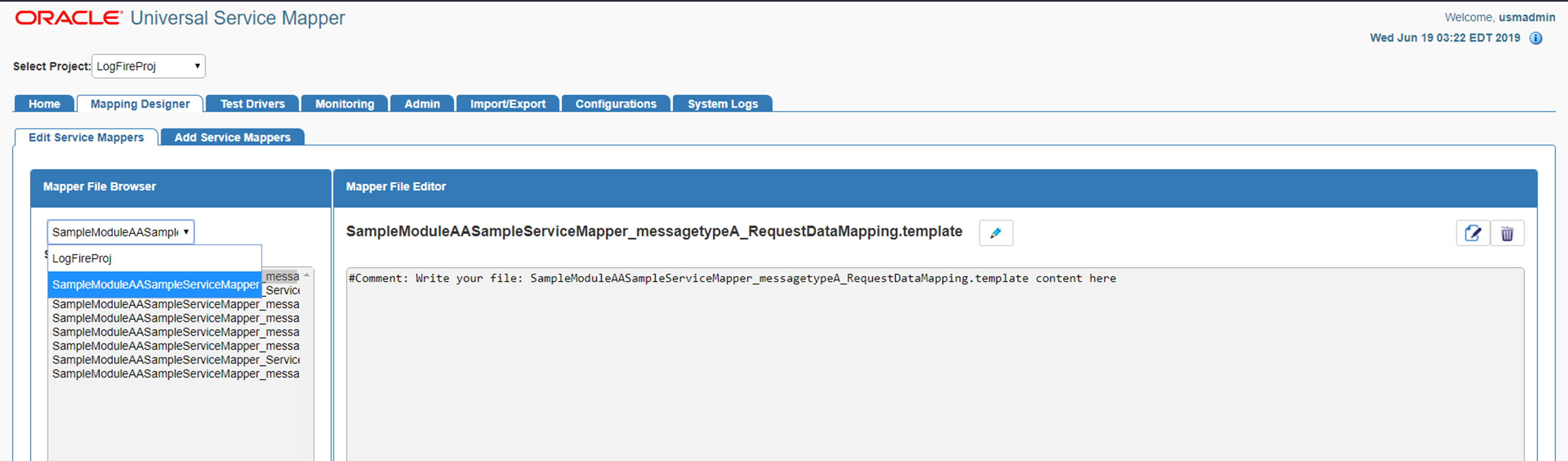Select the Add Service Mappers sub-tab
1568x461 pixels.
pos(232,137)
